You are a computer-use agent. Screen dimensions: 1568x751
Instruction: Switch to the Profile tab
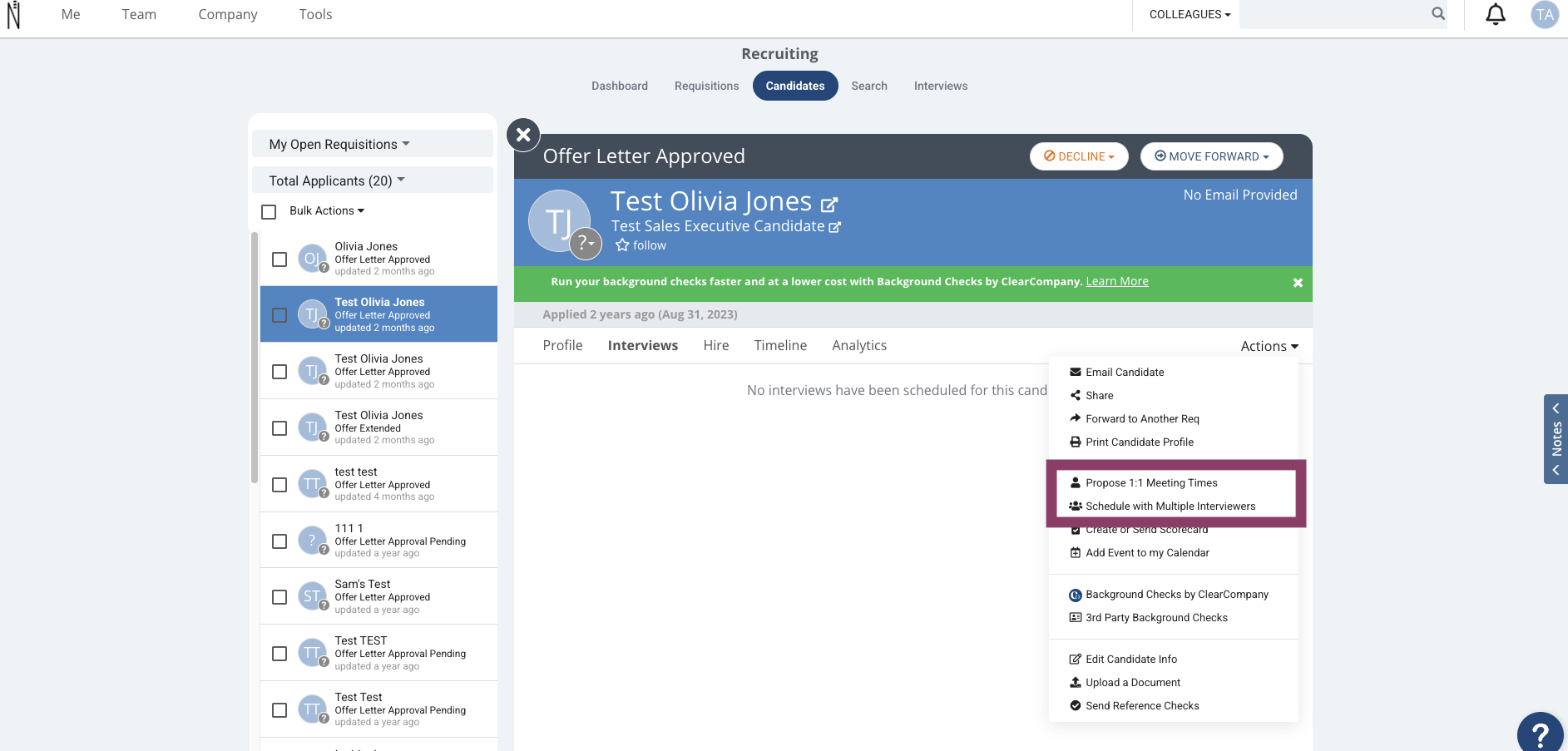tap(562, 345)
